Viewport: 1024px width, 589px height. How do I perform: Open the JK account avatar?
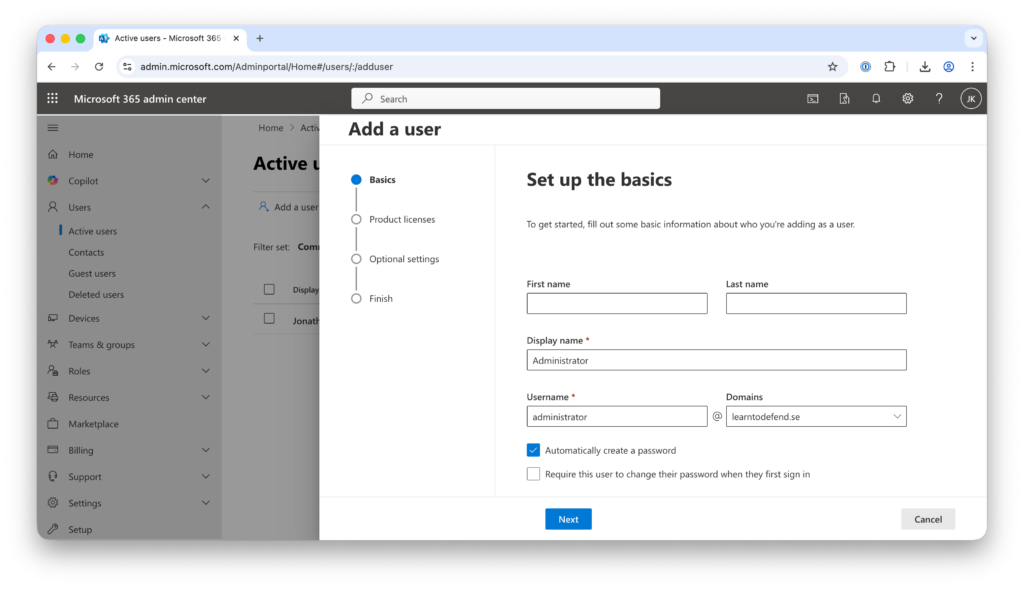point(970,99)
